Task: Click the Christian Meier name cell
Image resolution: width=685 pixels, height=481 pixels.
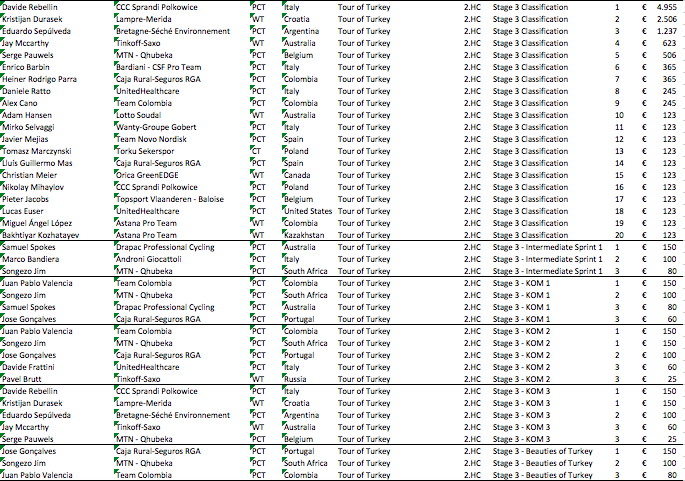Action: tap(29, 175)
